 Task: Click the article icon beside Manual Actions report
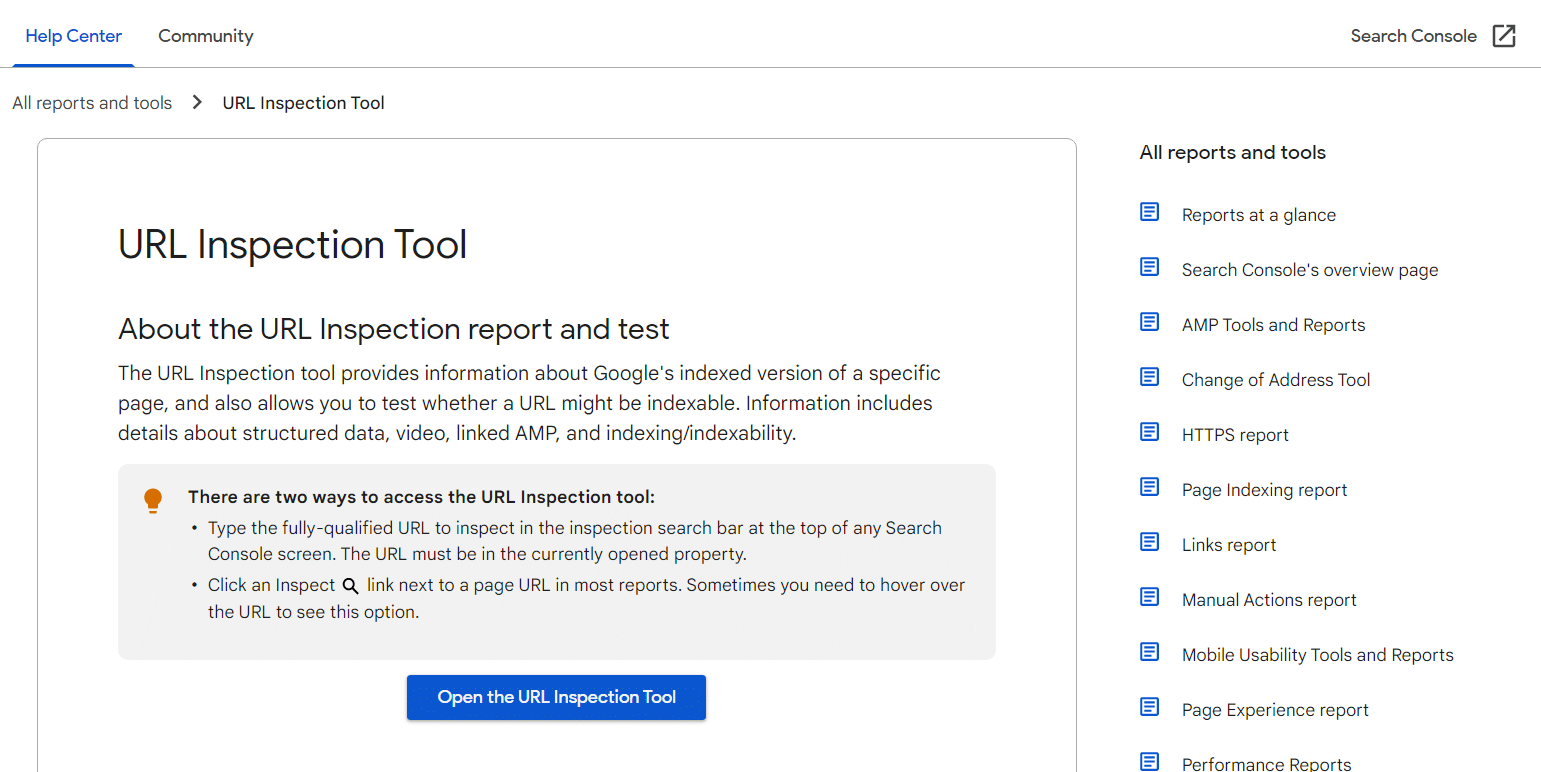click(1150, 597)
